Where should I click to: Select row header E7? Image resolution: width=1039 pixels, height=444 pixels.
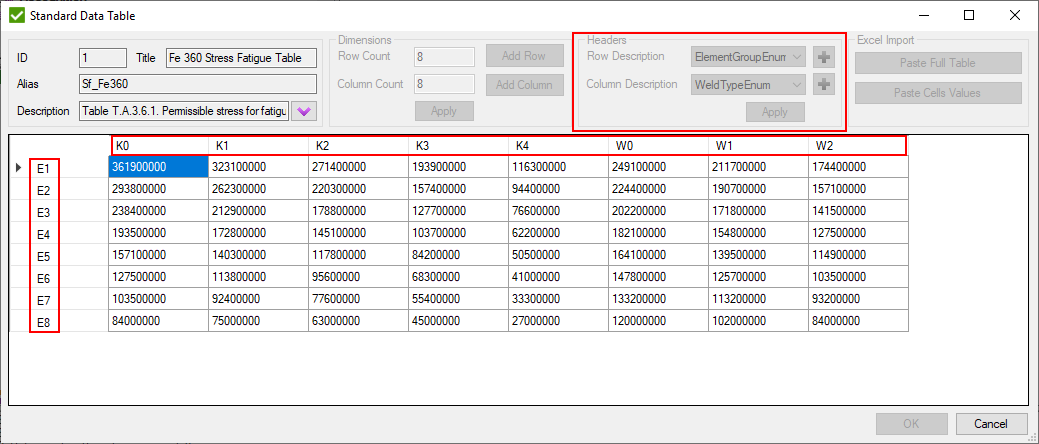click(x=60, y=300)
